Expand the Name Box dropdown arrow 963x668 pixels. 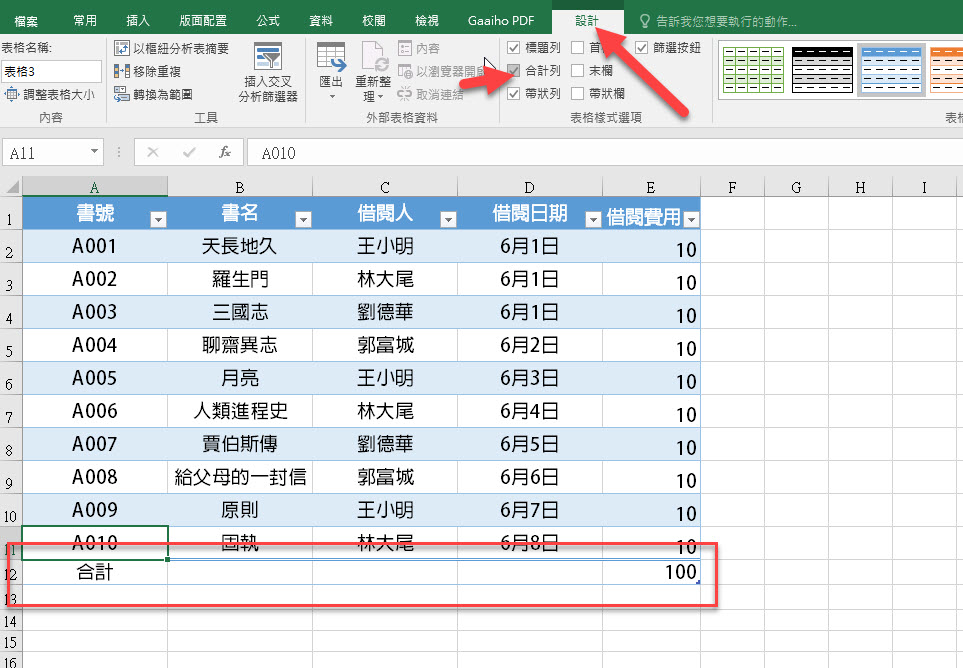tap(95, 153)
